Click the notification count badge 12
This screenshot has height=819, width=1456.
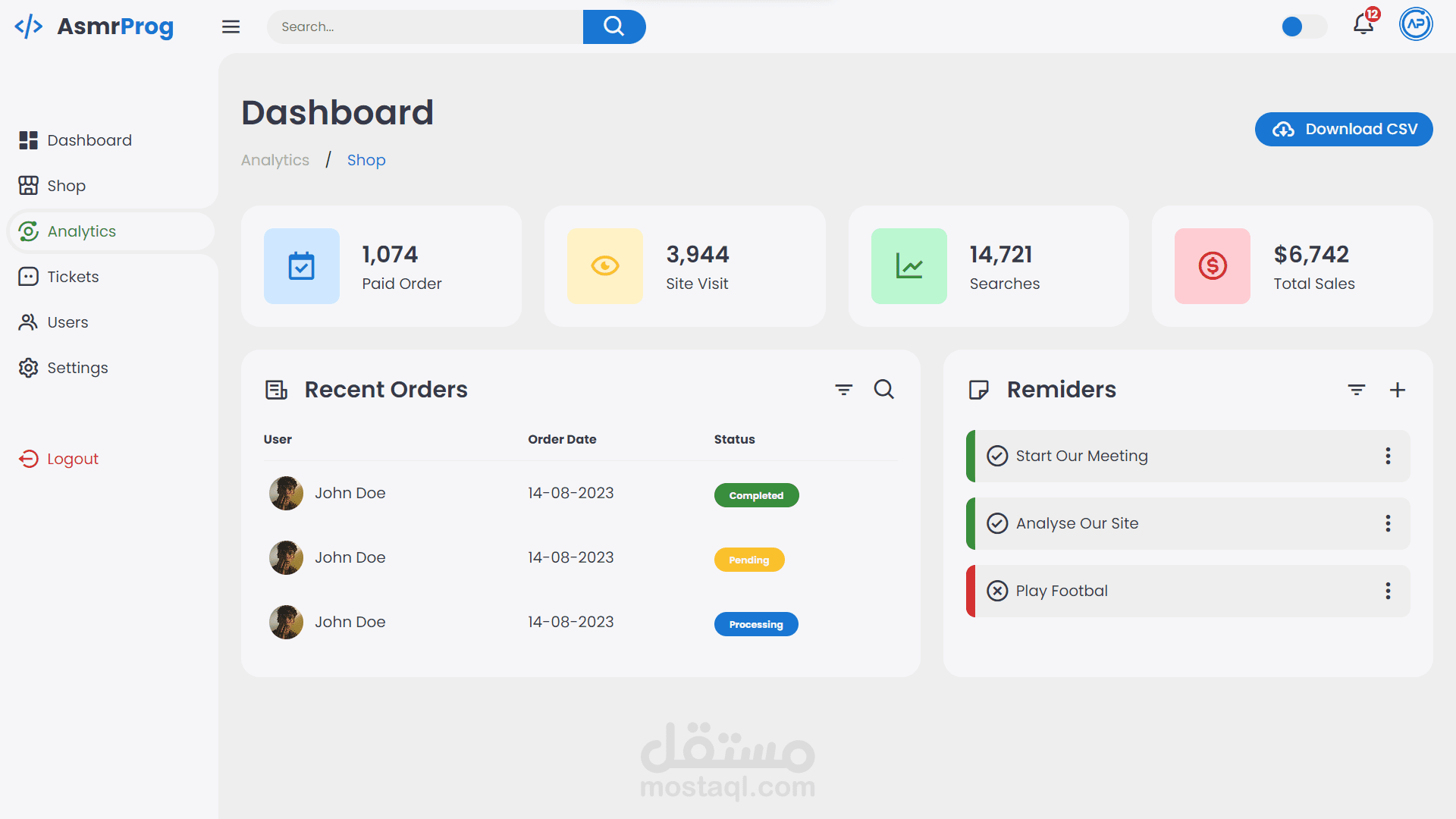pyautogui.click(x=1373, y=14)
